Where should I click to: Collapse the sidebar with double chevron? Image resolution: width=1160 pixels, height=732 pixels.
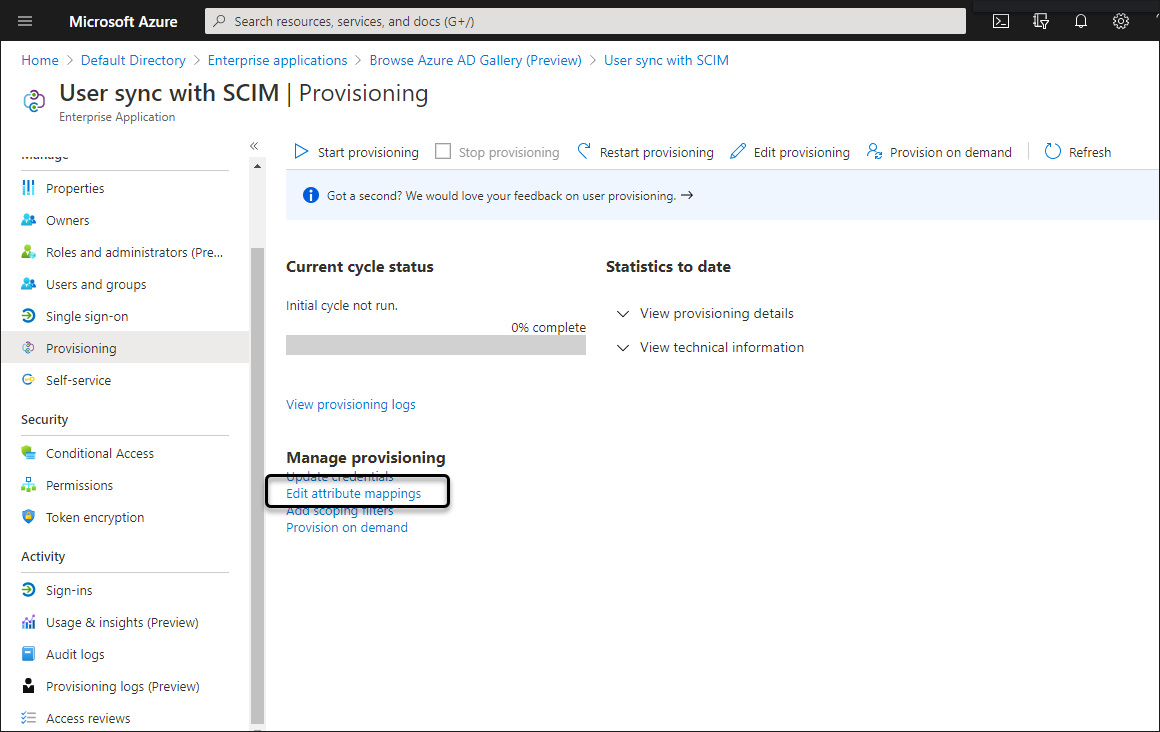(x=254, y=146)
